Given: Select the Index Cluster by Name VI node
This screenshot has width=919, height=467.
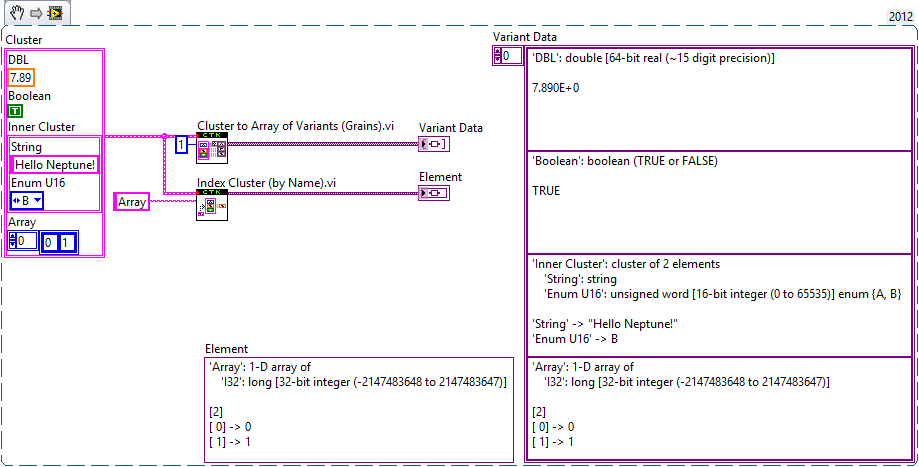Looking at the screenshot, I should 212,204.
